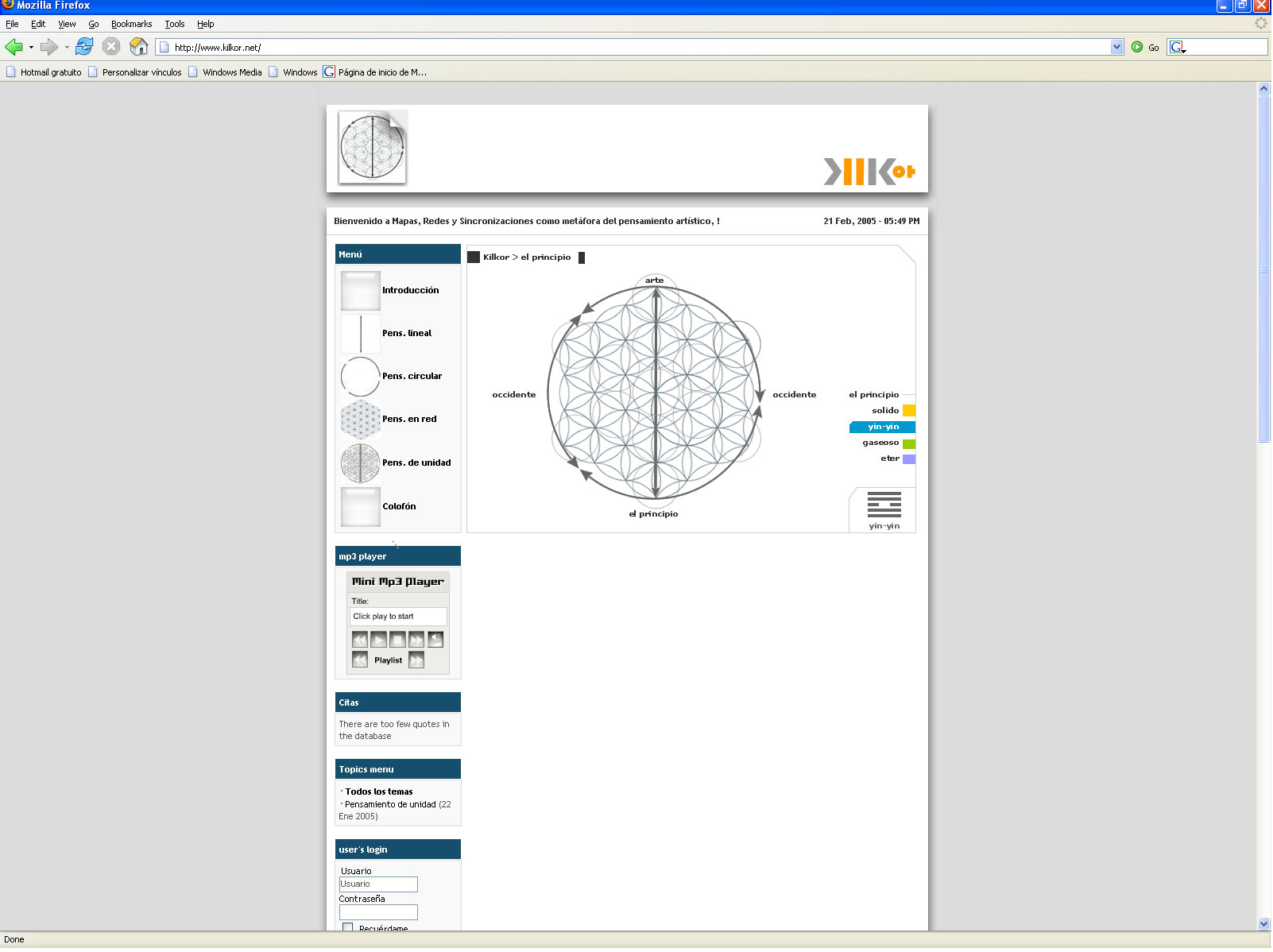1273x952 pixels.
Task: Click the green Go button icon
Action: [x=1137, y=48]
